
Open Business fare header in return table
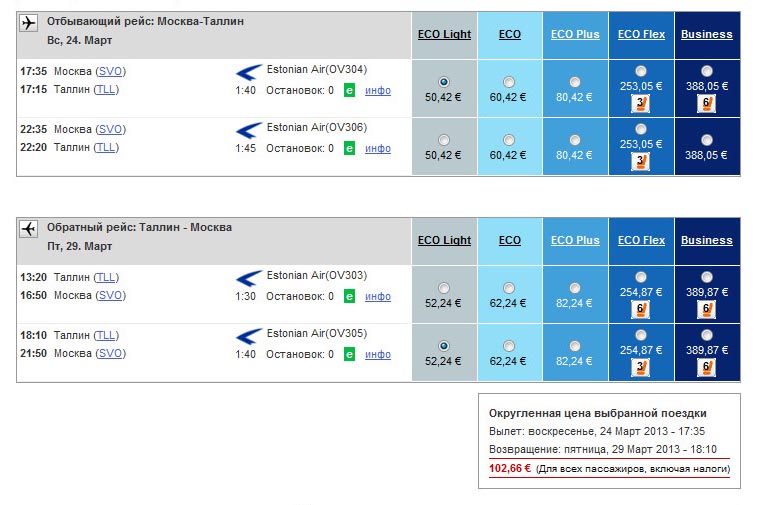click(x=706, y=240)
